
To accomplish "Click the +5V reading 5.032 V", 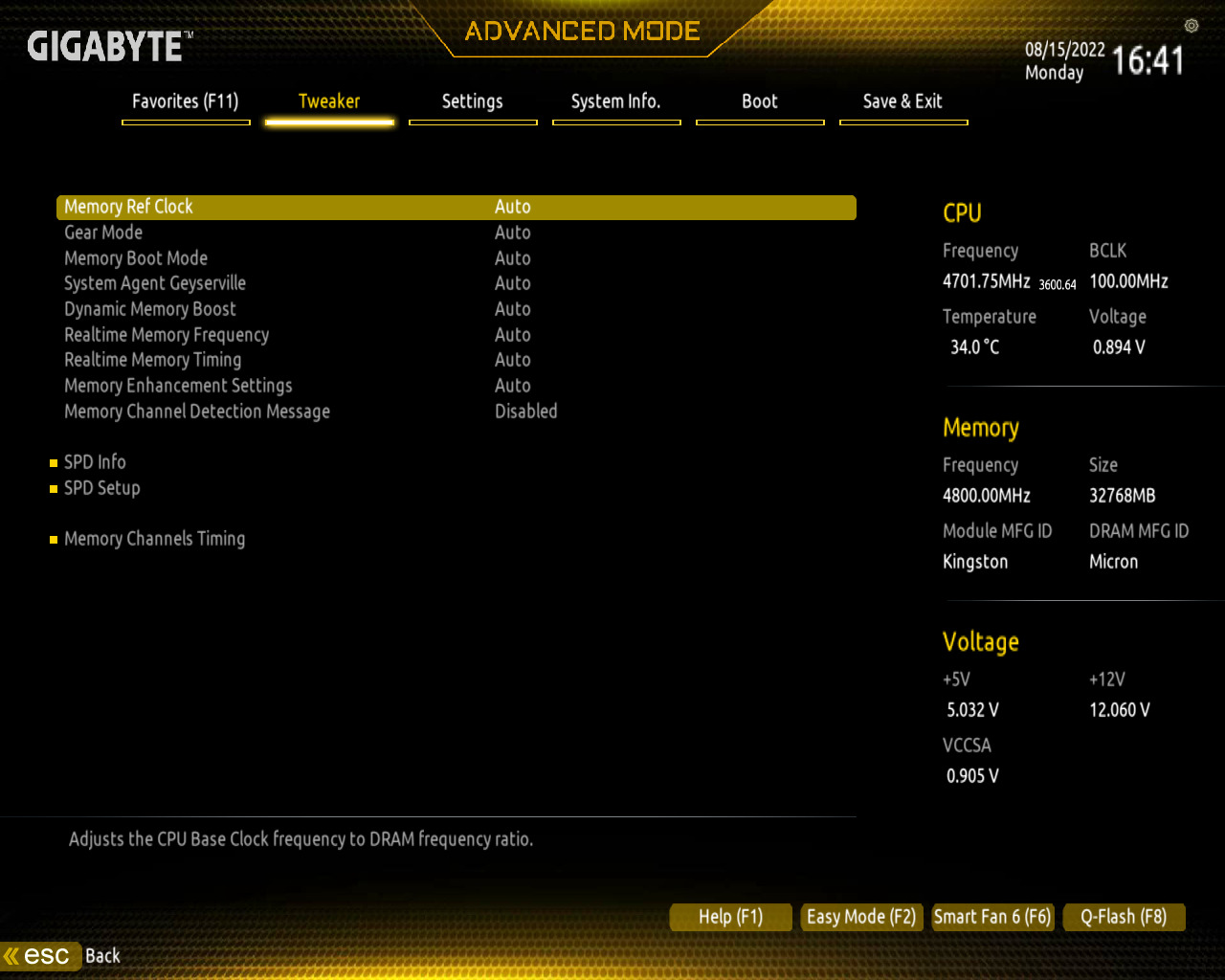I will (973, 710).
